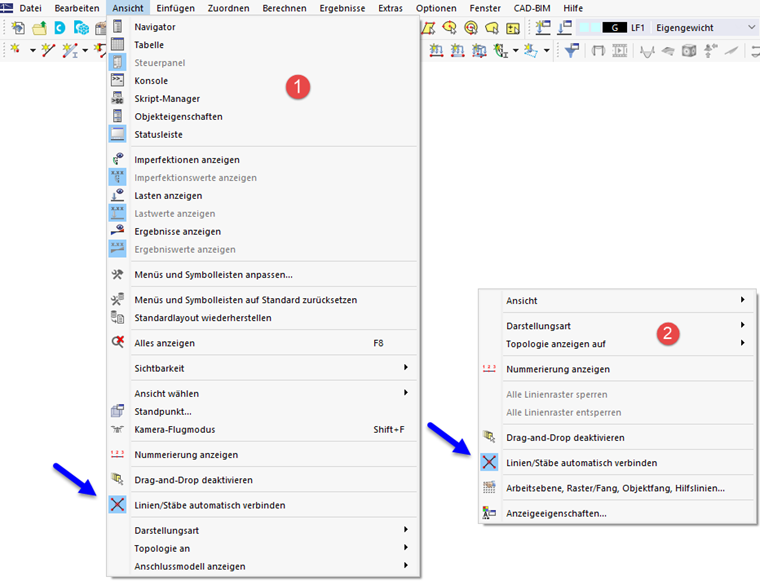760x581 pixels.
Task: Click the new line tool icon
Action: click(x=48, y=50)
